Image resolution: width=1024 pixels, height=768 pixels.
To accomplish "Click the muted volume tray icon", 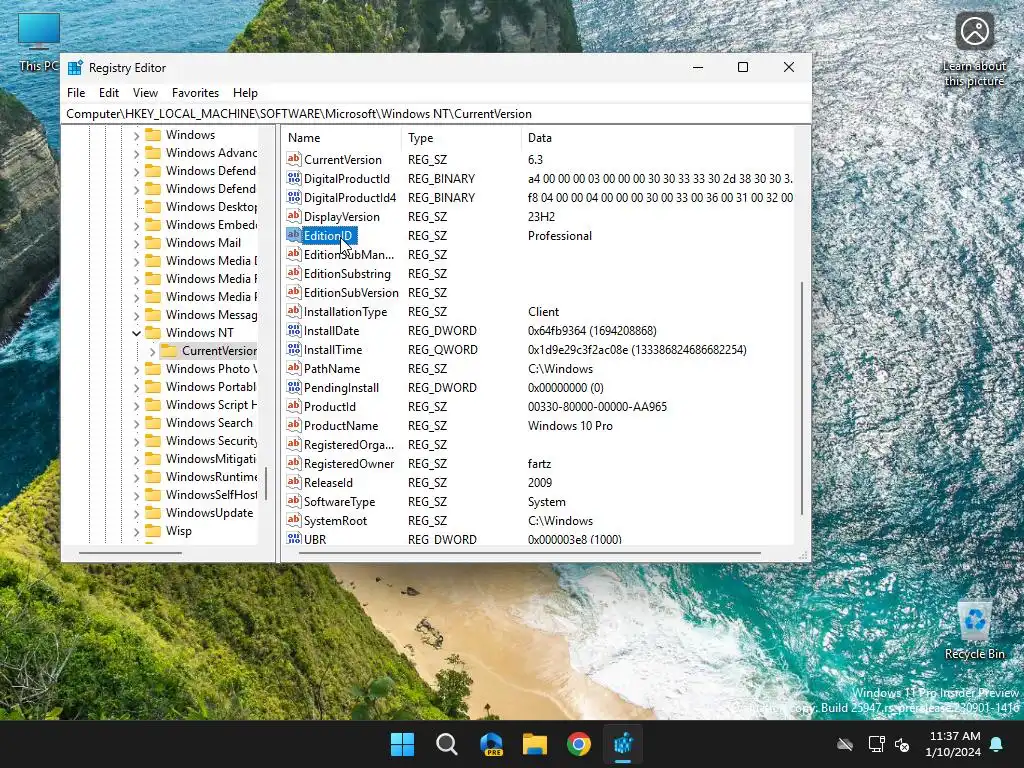I will [x=903, y=744].
